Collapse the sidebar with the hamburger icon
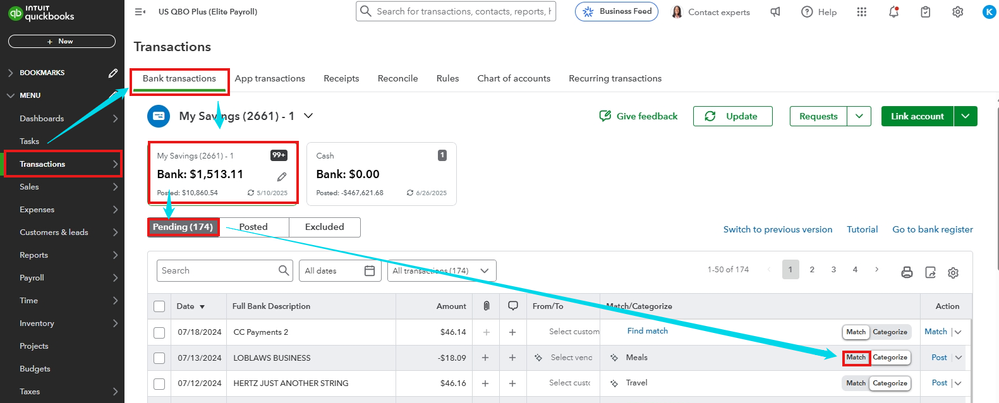Viewport: 999px width, 403px height. click(x=140, y=11)
